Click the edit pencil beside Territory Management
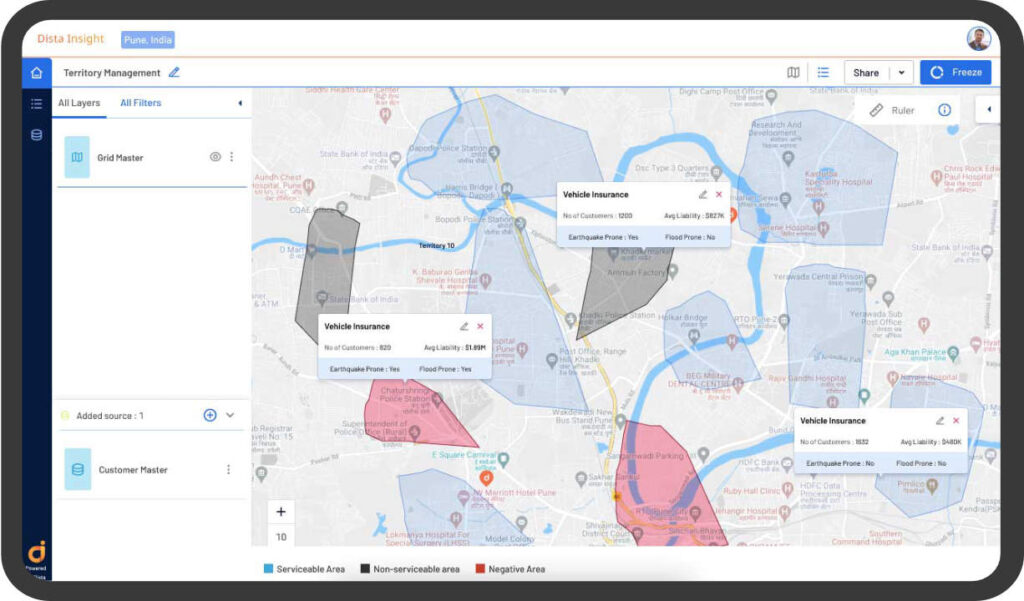This screenshot has height=601, width=1024. (173, 72)
